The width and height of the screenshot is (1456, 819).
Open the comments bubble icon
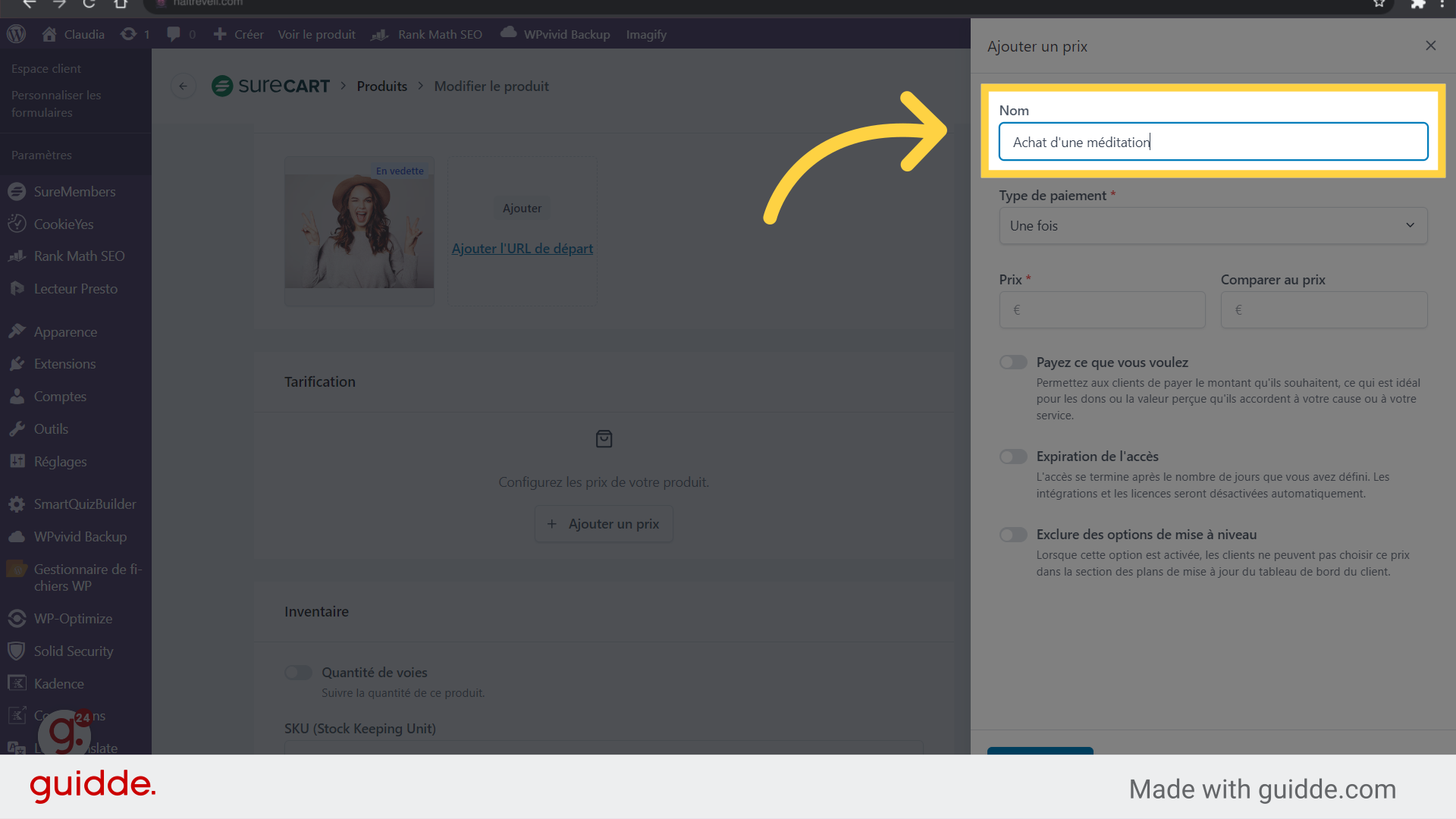coord(174,34)
